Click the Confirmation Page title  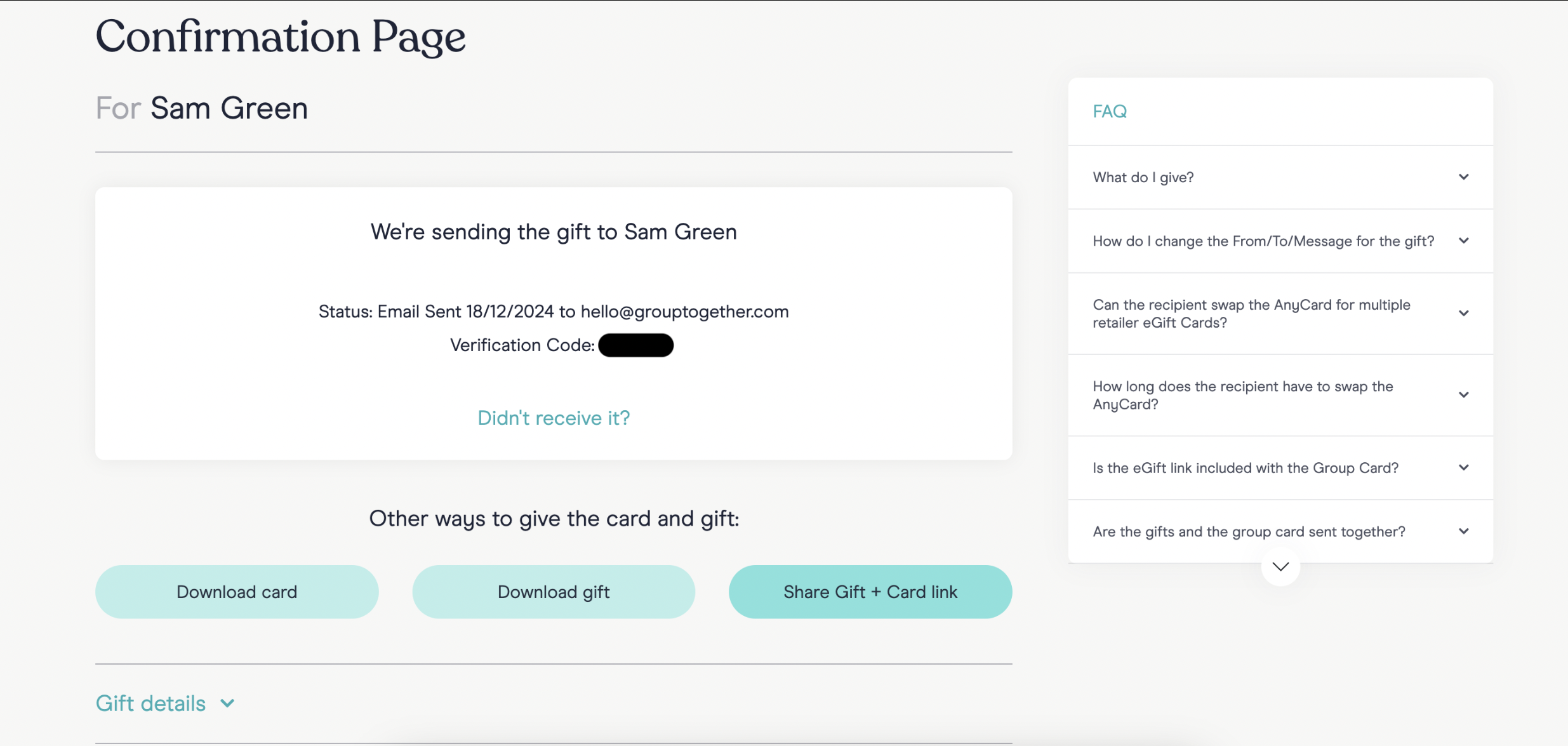281,36
